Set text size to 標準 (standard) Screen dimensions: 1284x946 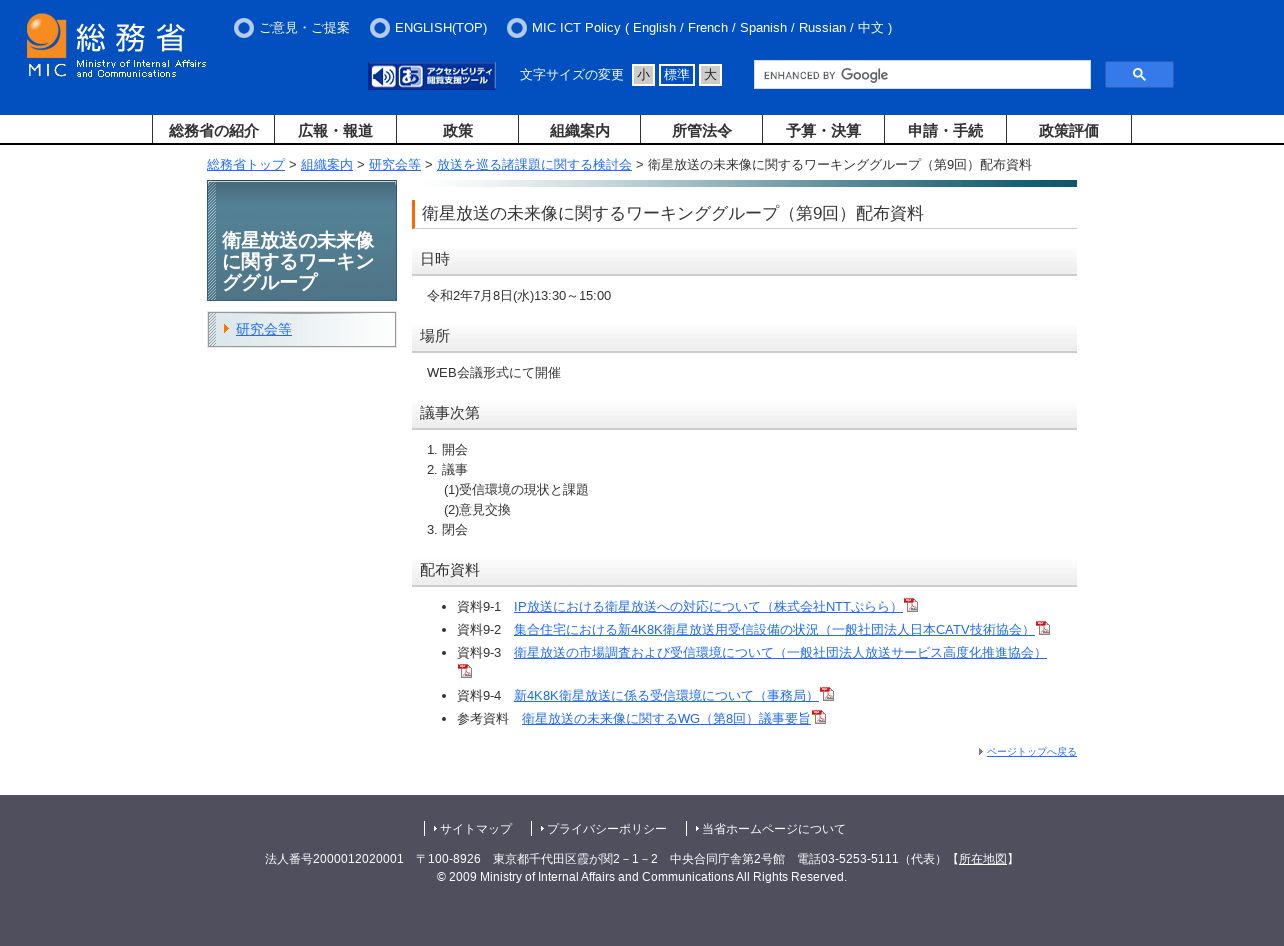point(677,75)
